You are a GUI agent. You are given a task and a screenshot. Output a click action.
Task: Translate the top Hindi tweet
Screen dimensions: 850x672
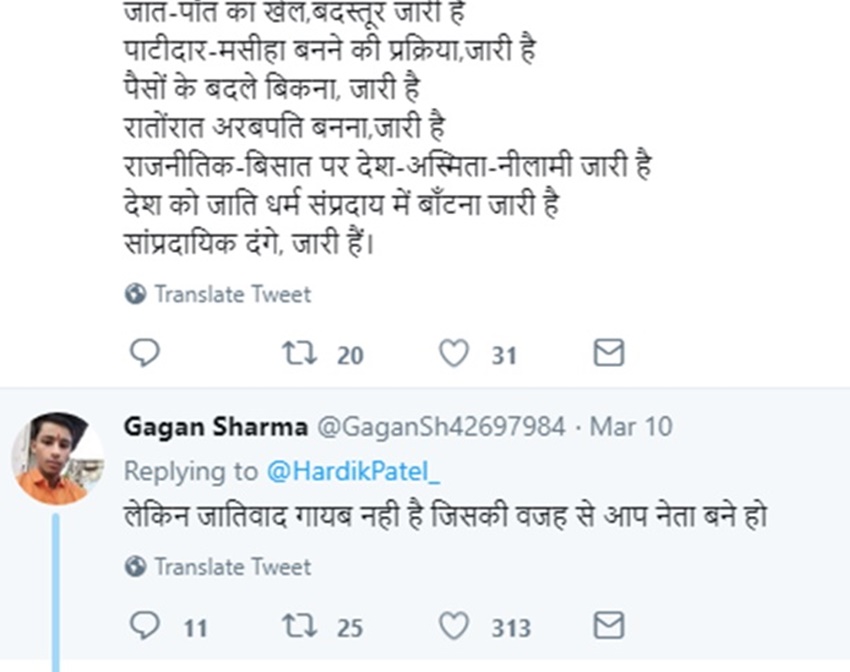pyautogui.click(x=232, y=294)
